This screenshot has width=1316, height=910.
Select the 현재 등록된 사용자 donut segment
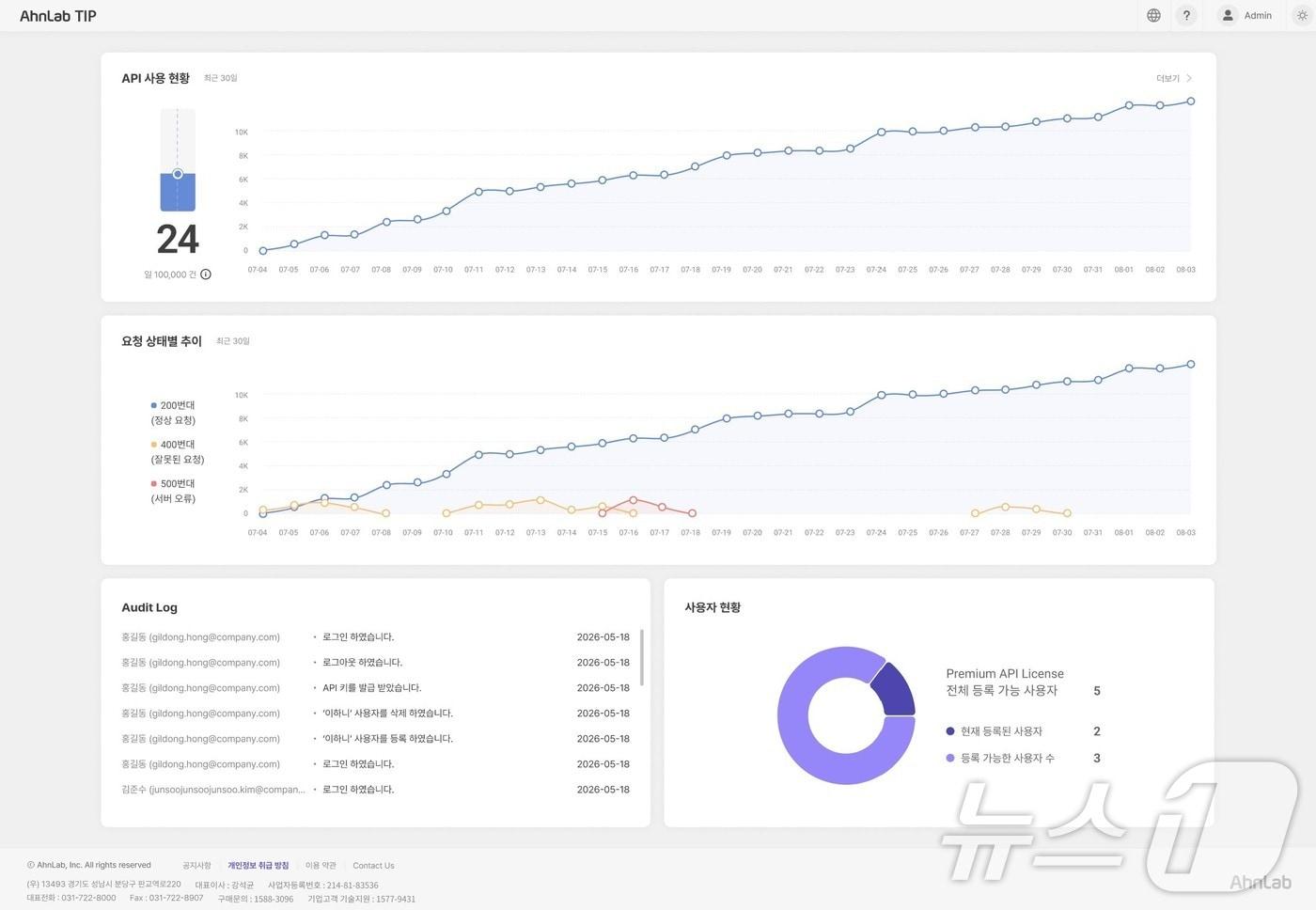(x=893, y=689)
